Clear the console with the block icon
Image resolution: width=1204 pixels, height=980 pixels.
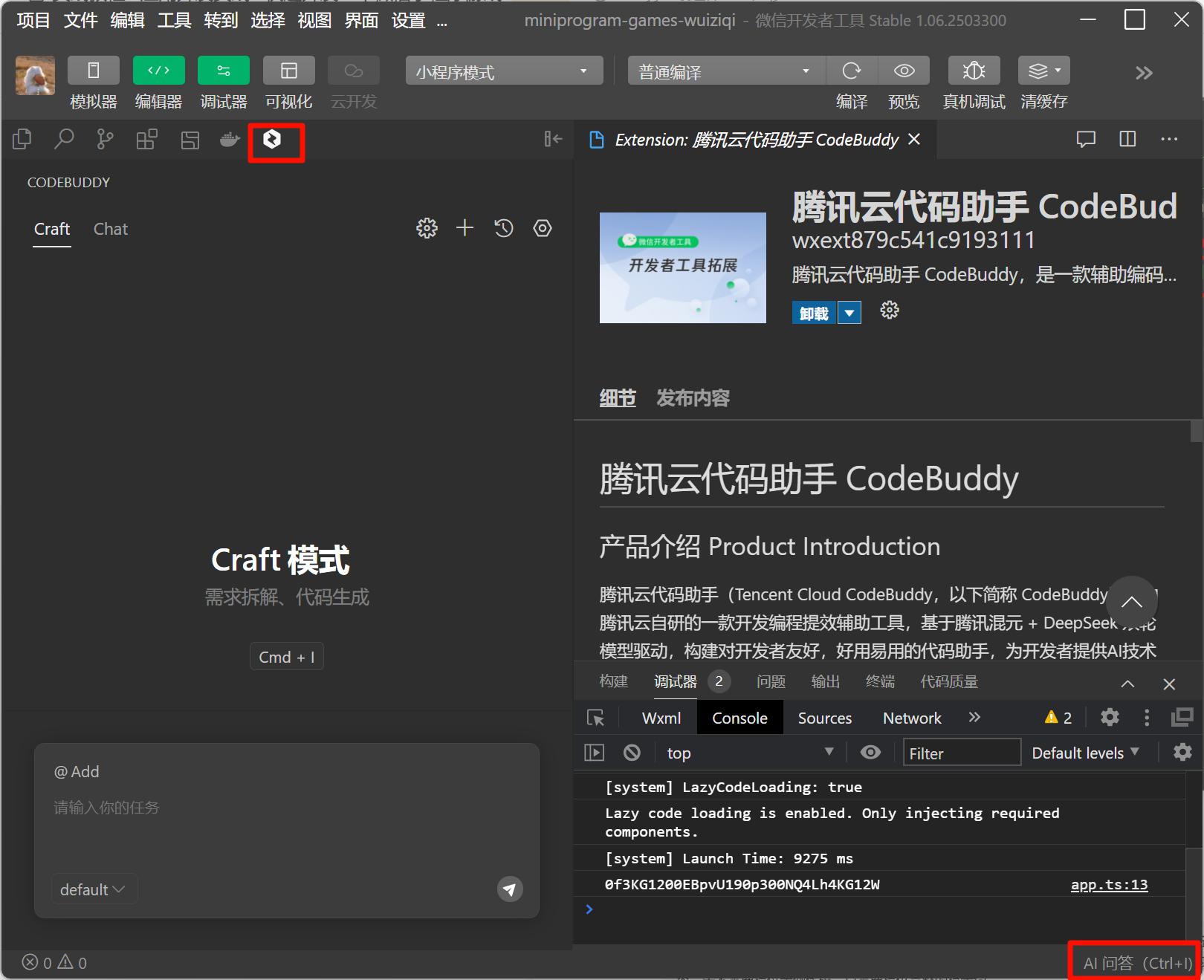[632, 753]
